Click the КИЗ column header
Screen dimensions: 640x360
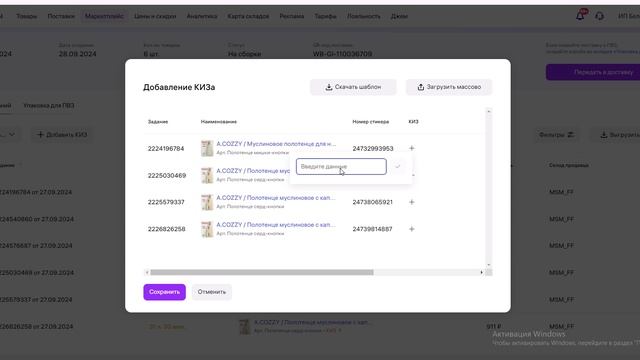coord(413,122)
